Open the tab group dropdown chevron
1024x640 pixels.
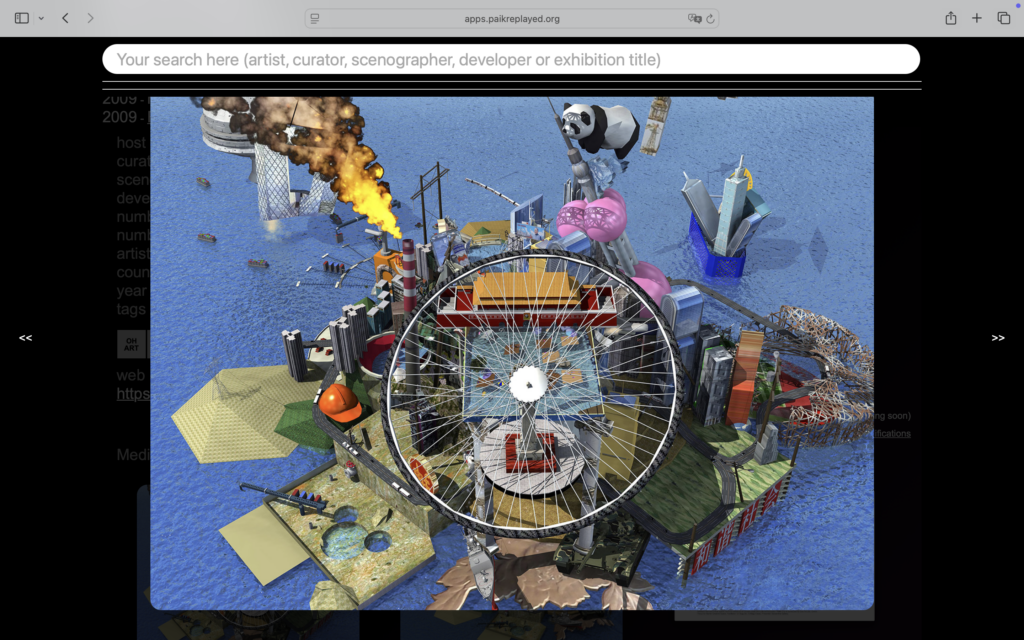coord(41,18)
